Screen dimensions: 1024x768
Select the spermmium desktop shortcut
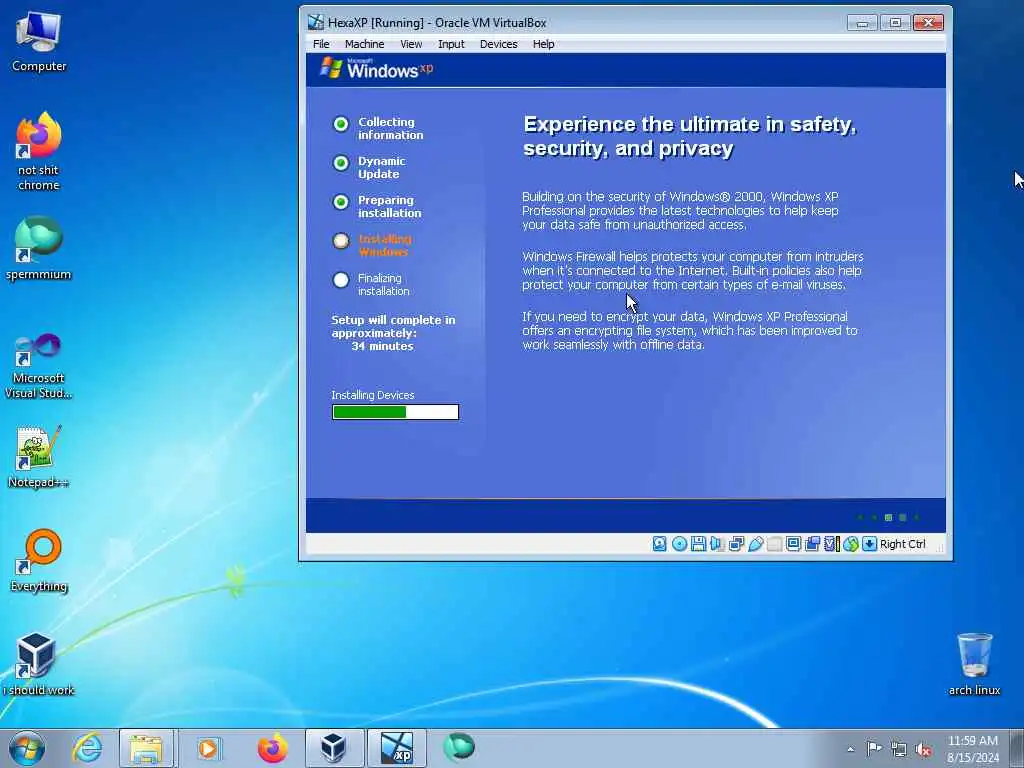pos(39,249)
